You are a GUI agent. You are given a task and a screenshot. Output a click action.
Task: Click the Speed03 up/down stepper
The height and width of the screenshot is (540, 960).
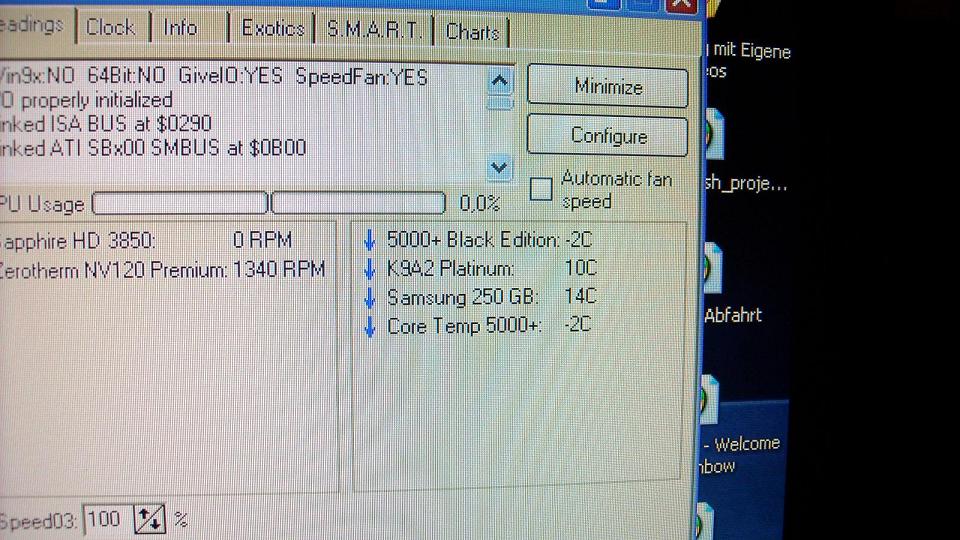click(x=150, y=520)
